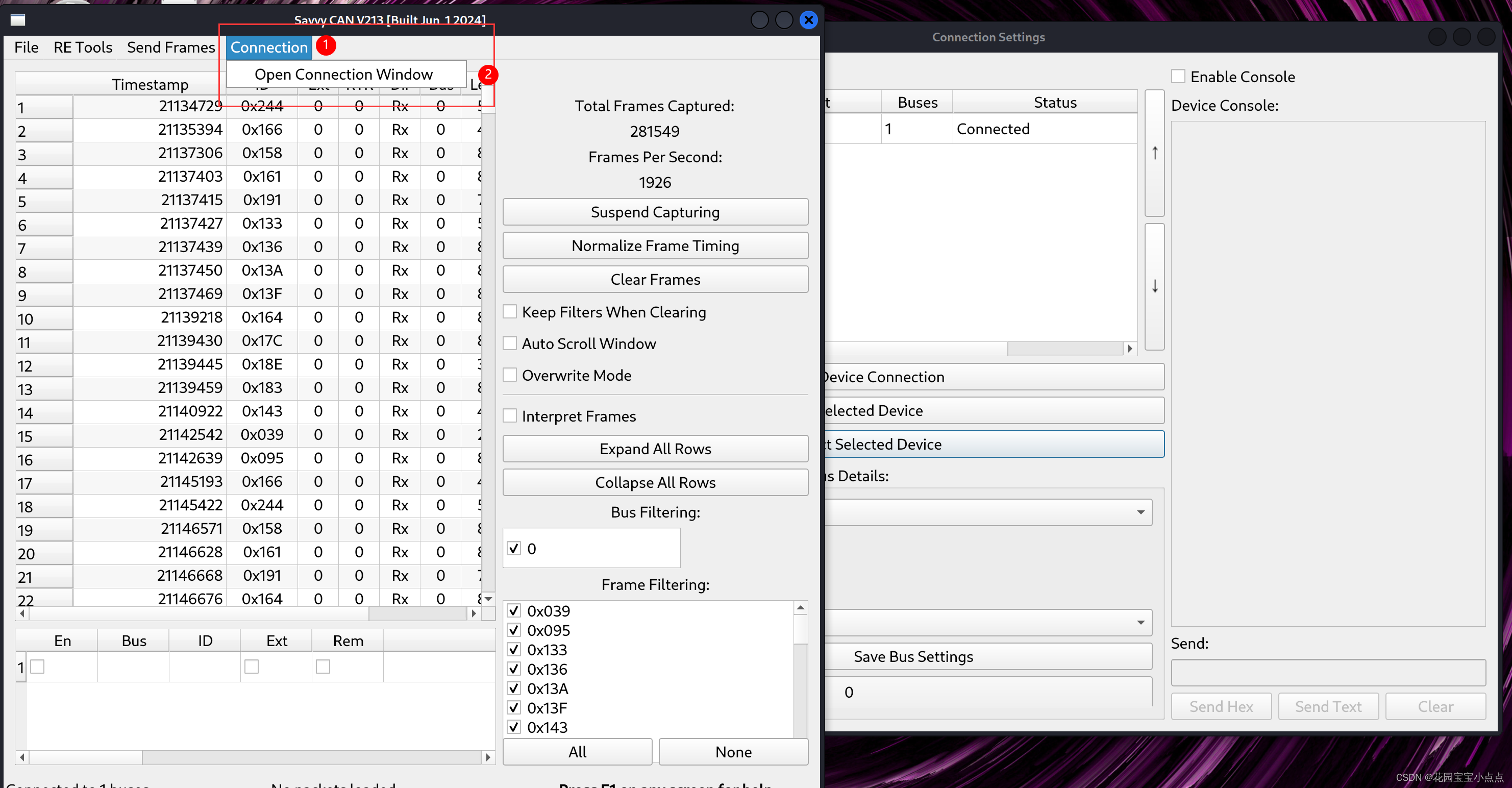The width and height of the screenshot is (1512, 788).
Task: Click right arrow of connection list scrollbar
Action: [1130, 349]
